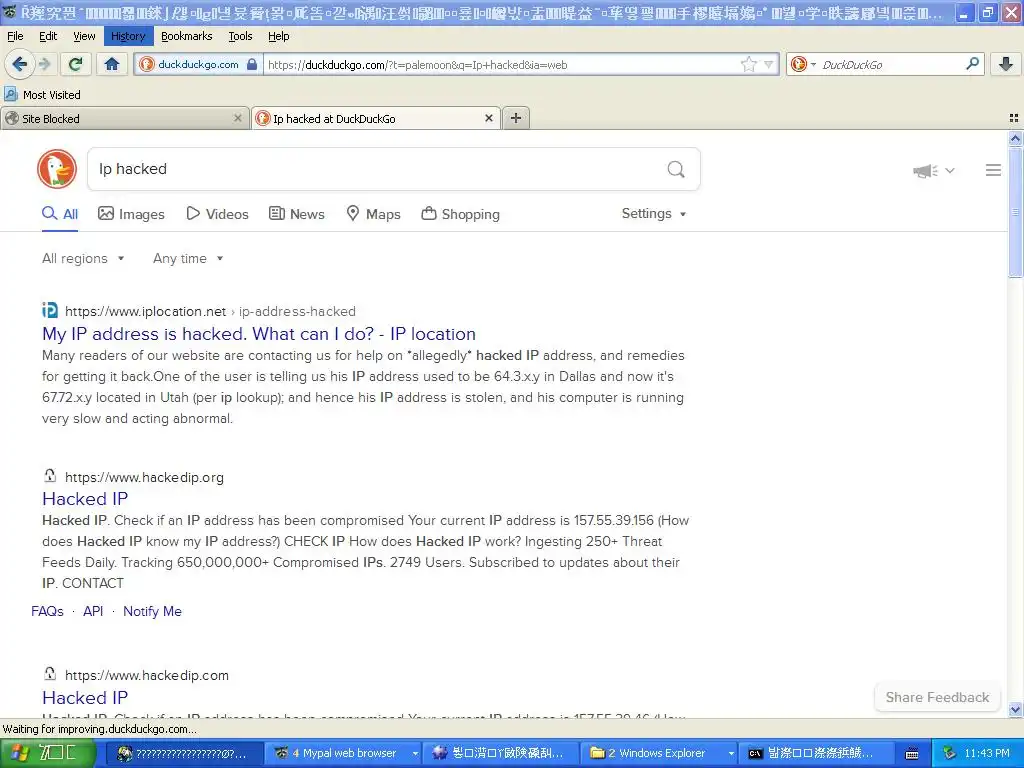Click the forward navigation arrow

[x=44, y=64]
